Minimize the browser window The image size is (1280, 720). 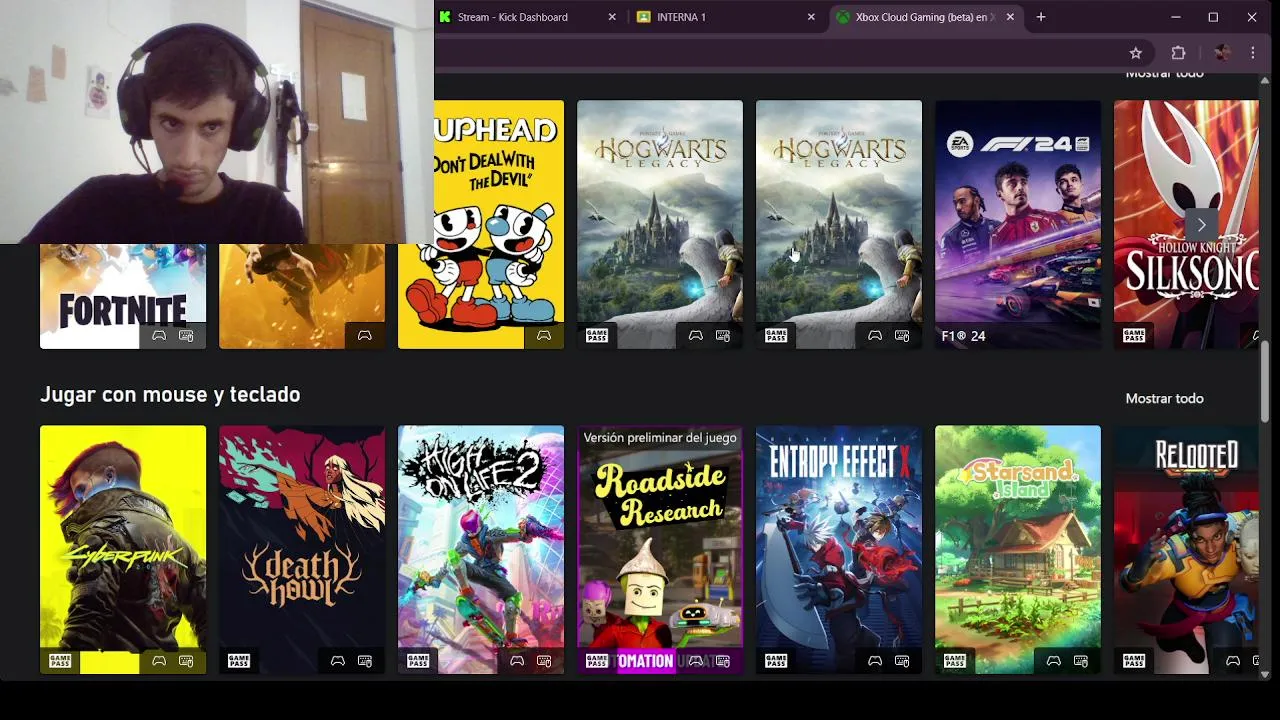1176,17
